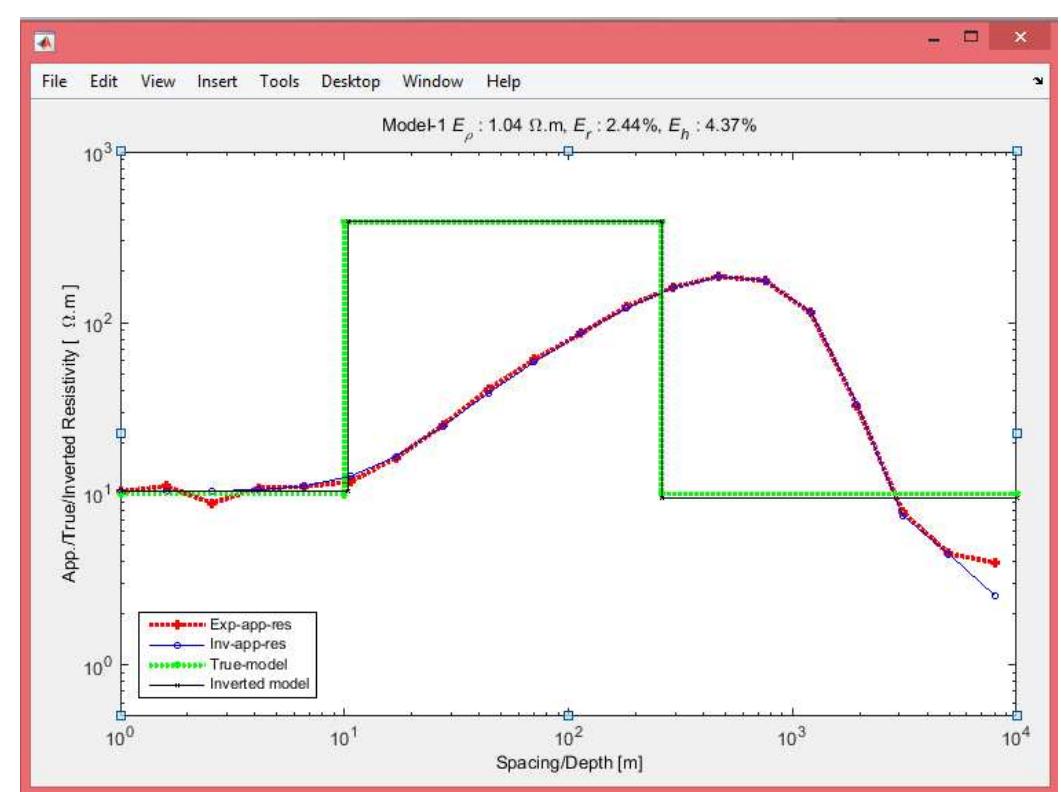Click the dock figure arrow icon
1061x792 pixels.
click(1038, 81)
